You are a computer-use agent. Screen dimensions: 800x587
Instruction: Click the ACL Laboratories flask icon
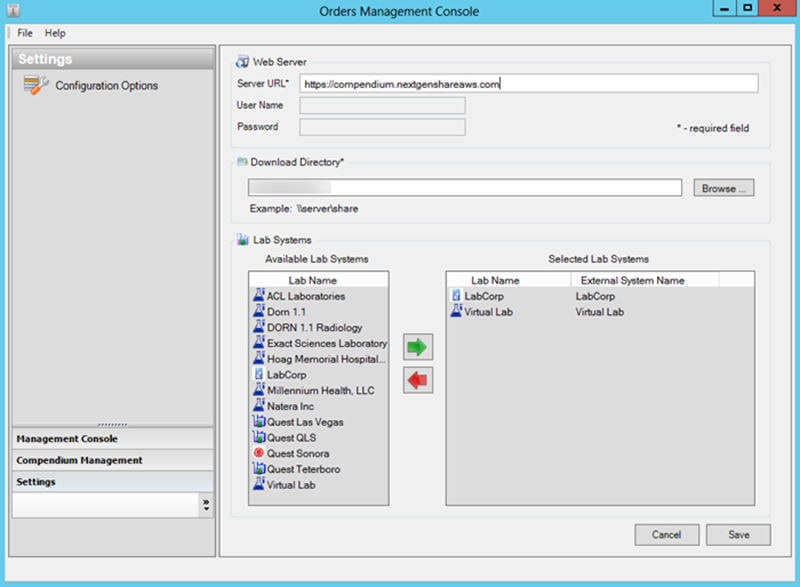[259, 296]
